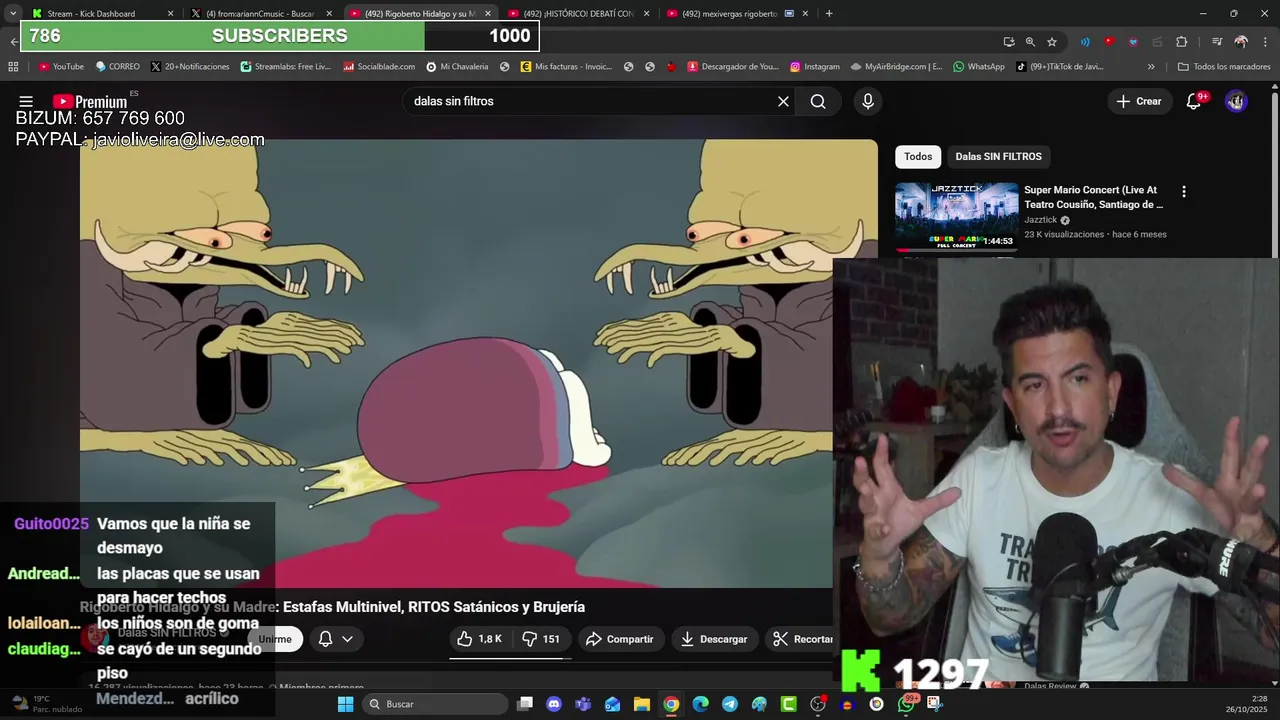Viewport: 1280px width, 720px height.
Task: Download the video with Descargar
Action: (x=714, y=639)
